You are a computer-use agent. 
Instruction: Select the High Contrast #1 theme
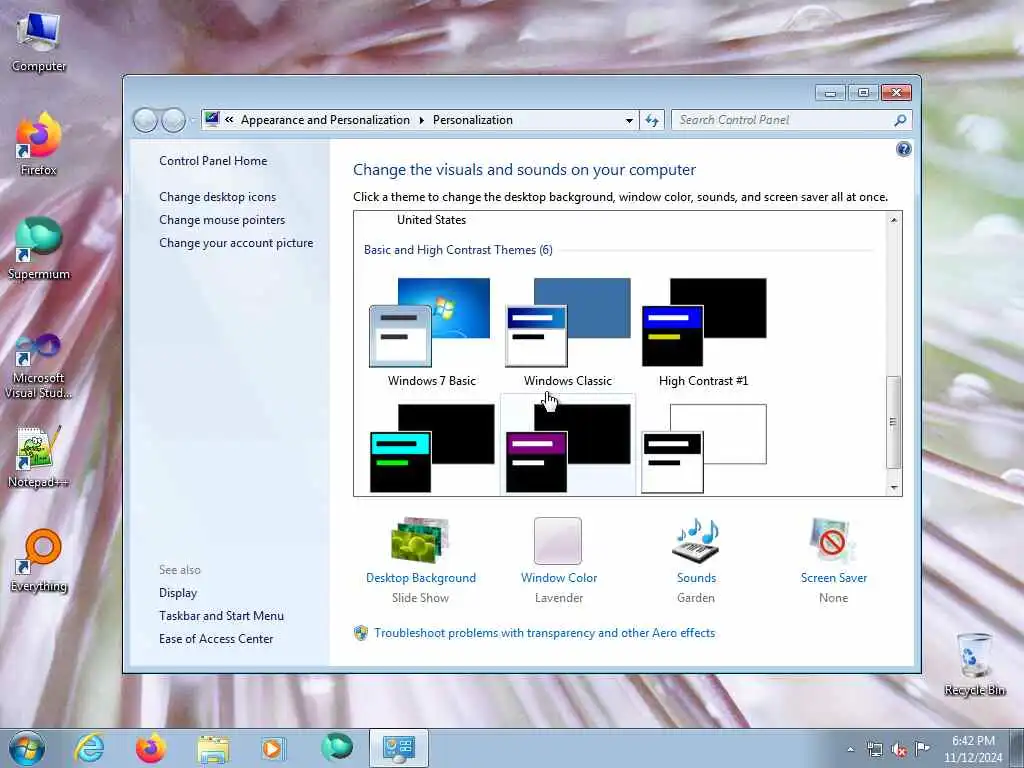[703, 332]
